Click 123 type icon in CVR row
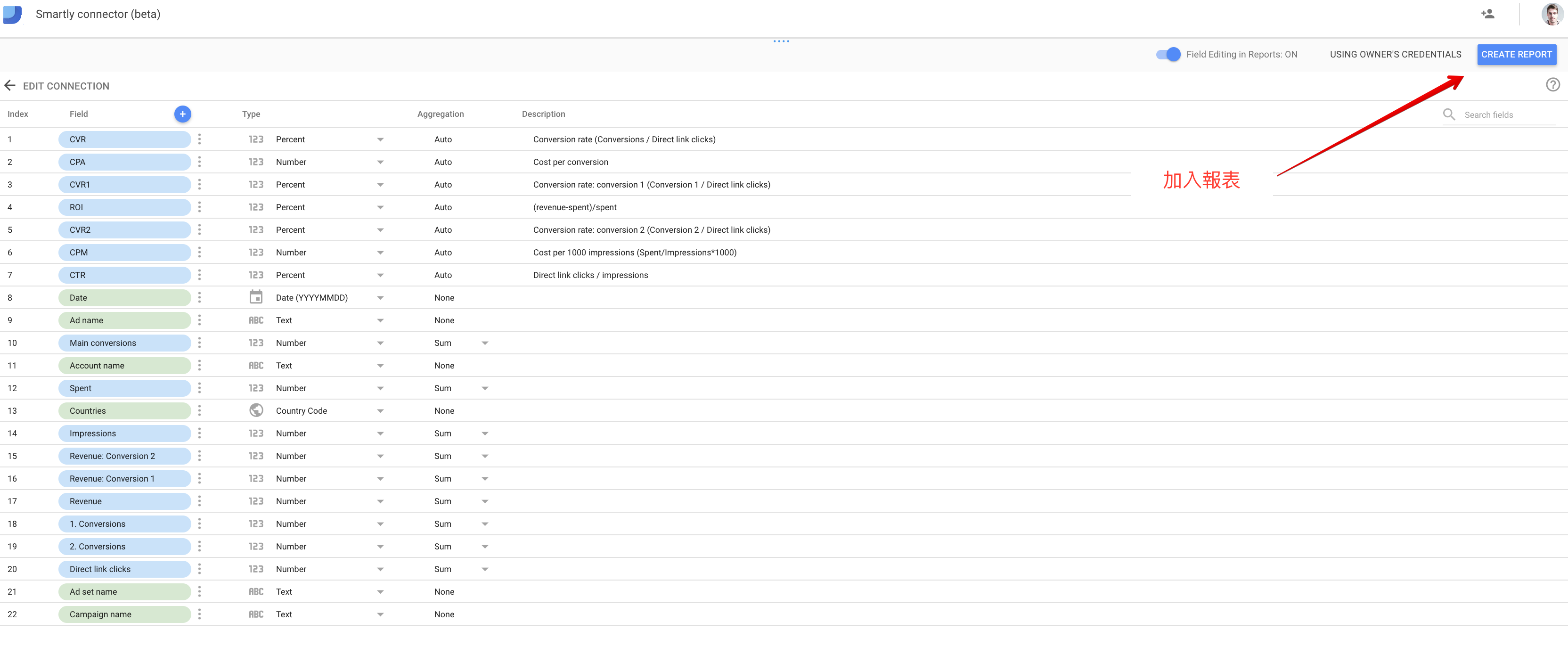The height and width of the screenshot is (671, 1568). click(x=256, y=139)
